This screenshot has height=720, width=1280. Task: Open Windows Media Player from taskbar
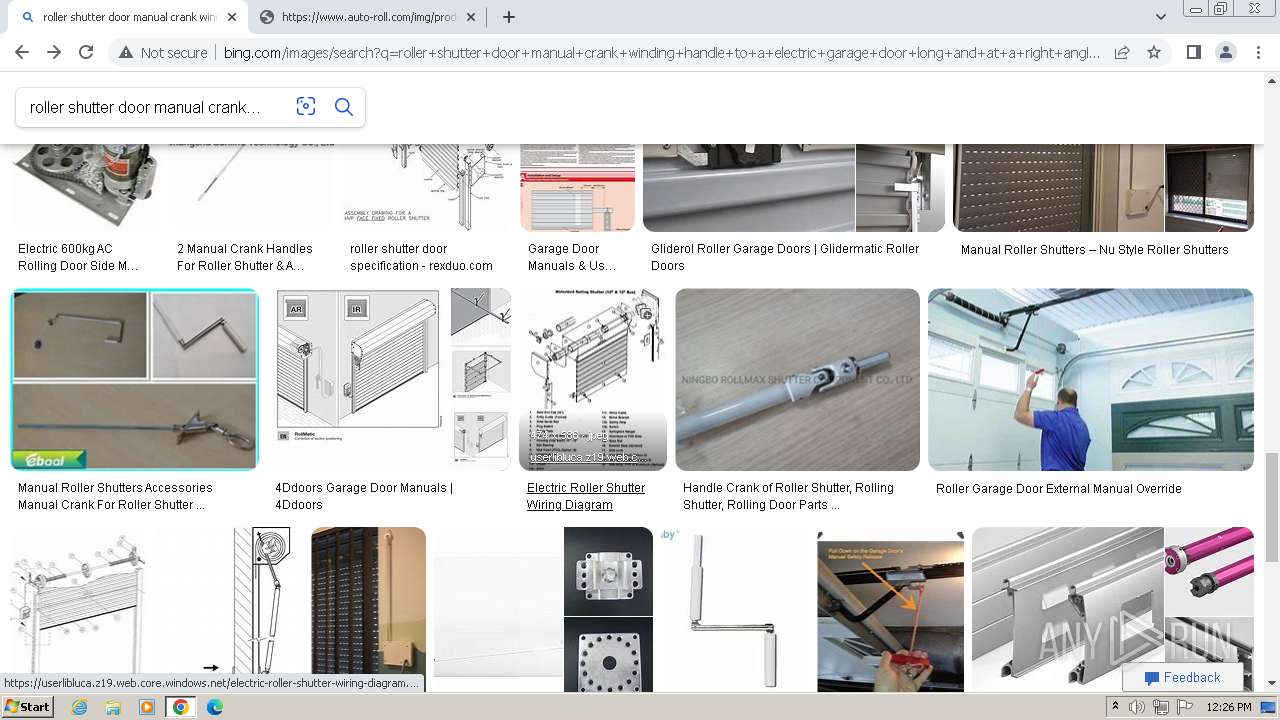click(x=147, y=707)
